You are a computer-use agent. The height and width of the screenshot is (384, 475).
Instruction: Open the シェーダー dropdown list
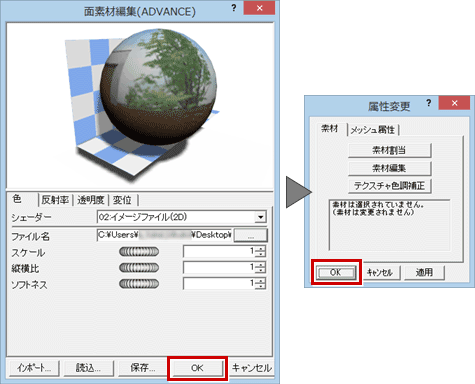[x=260, y=217]
